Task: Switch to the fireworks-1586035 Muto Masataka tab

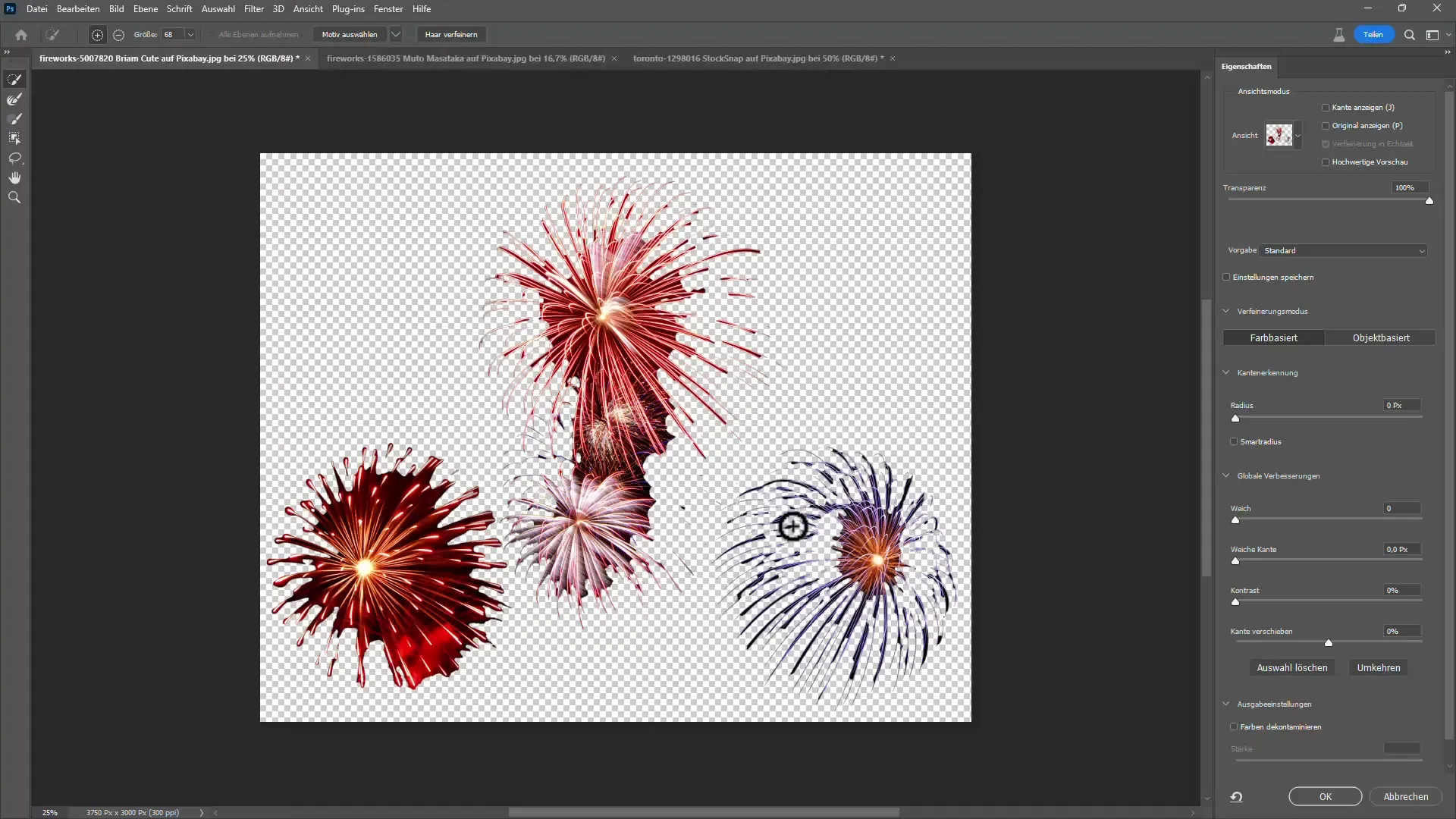Action: tap(466, 58)
